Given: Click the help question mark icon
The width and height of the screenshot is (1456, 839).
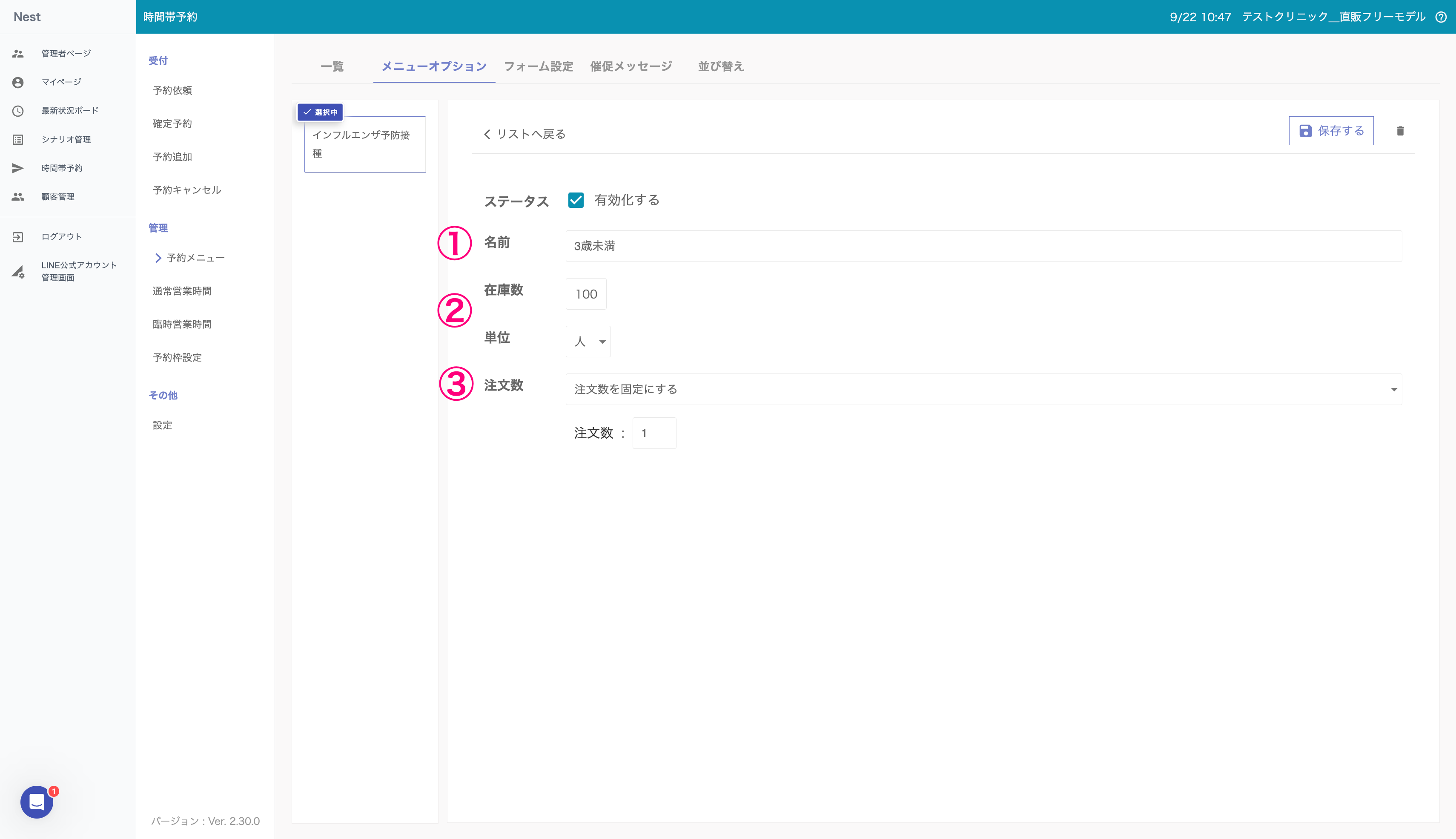Looking at the screenshot, I should [1441, 17].
